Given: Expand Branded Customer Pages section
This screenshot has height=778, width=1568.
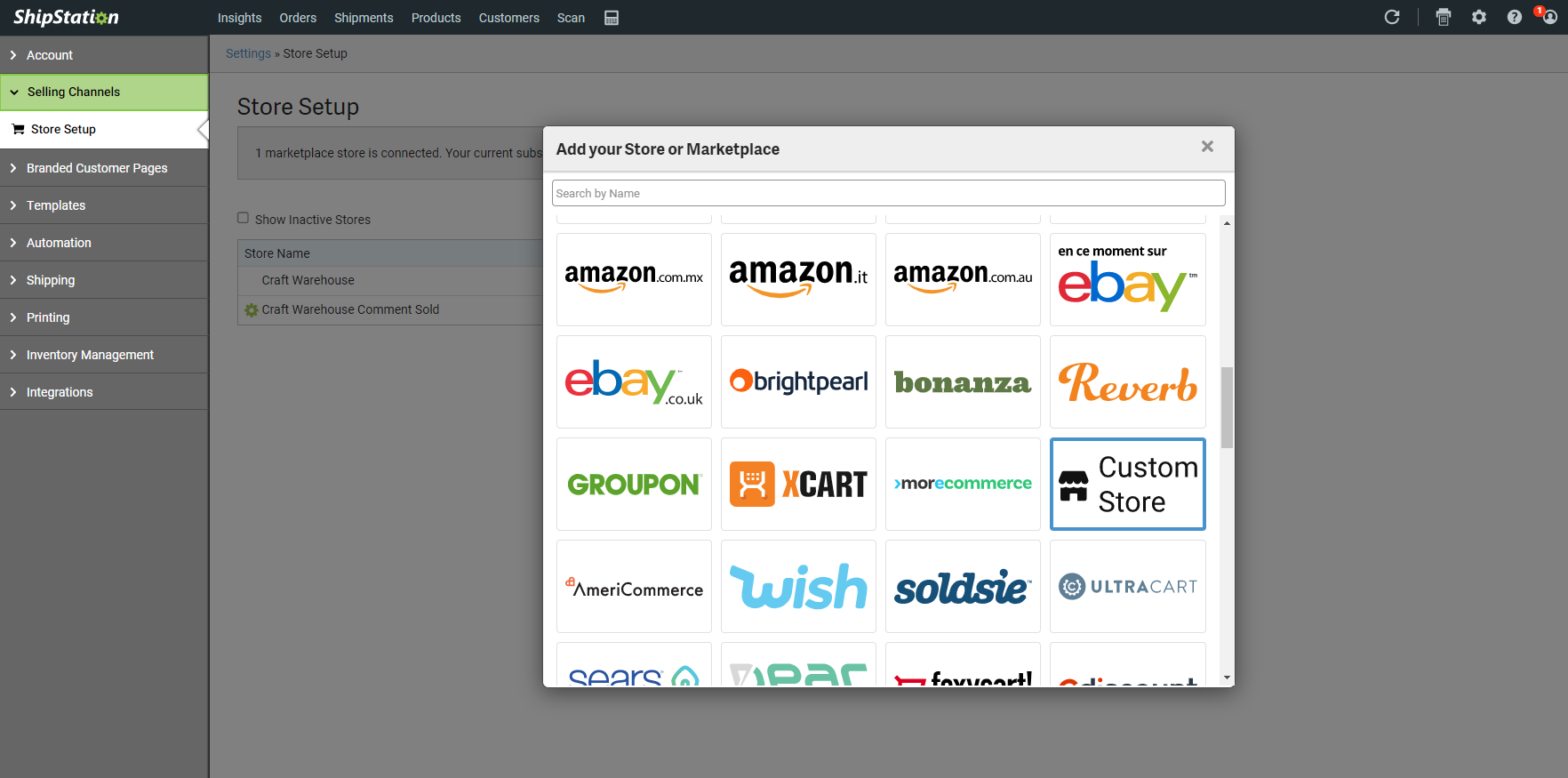Looking at the screenshot, I should pyautogui.click(x=104, y=168).
